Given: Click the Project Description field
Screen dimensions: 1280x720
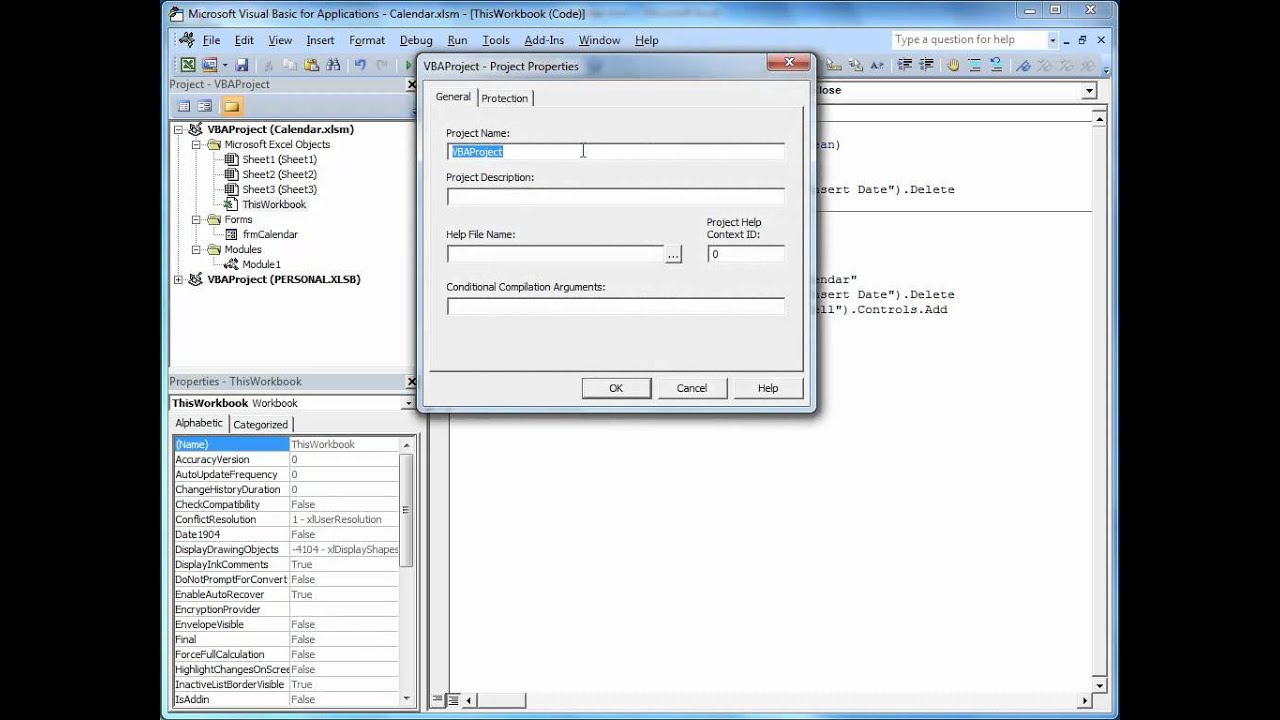Looking at the screenshot, I should tap(615, 196).
